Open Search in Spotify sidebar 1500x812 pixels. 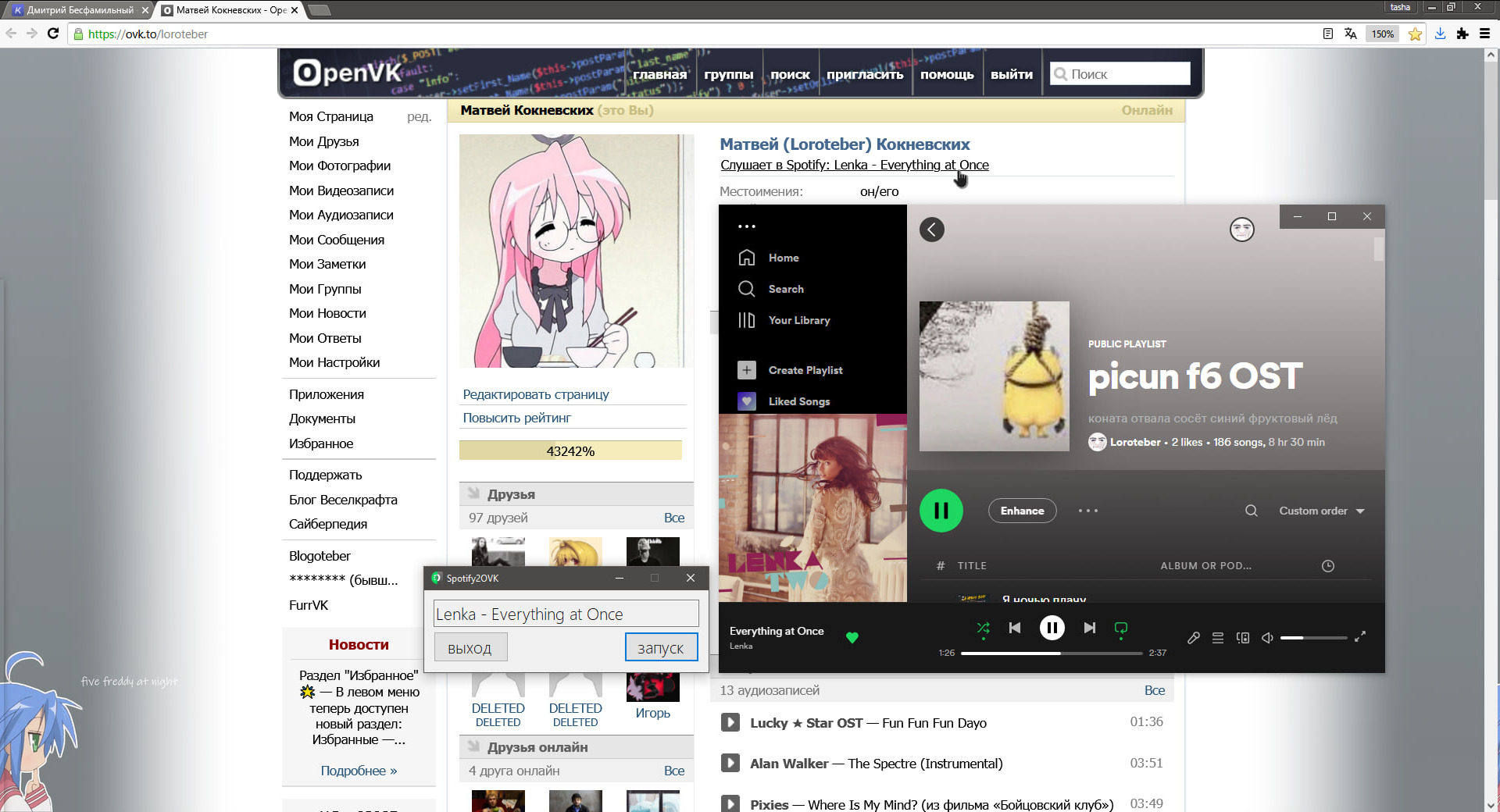point(770,289)
